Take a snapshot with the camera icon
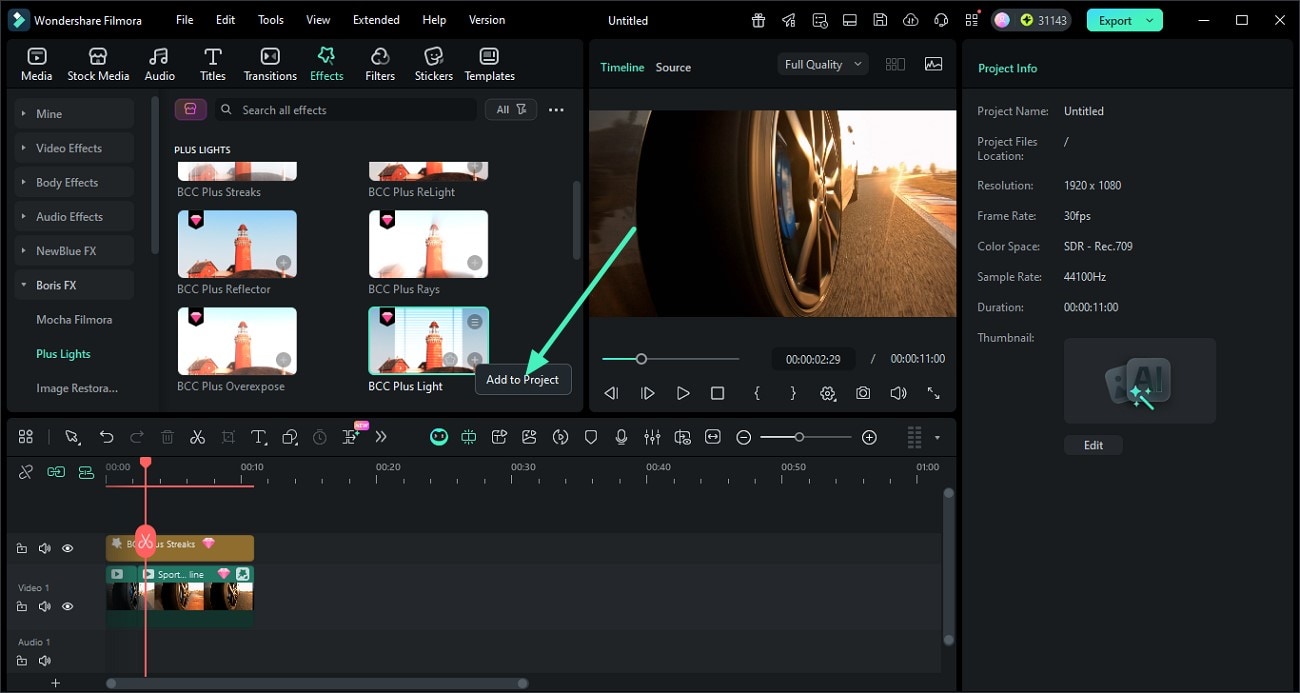1300x693 pixels. [863, 394]
